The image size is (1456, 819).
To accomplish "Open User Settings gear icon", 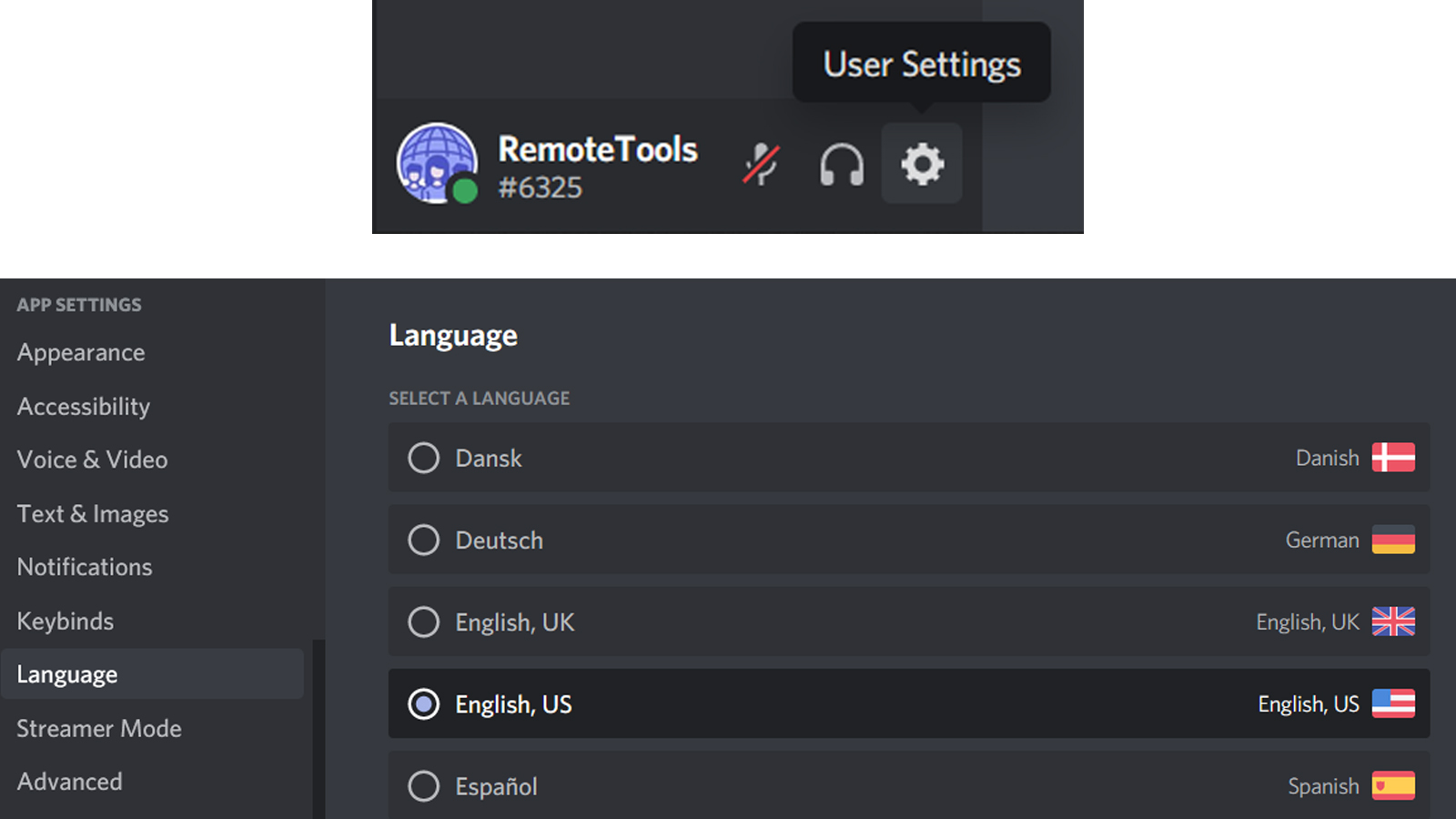I will coord(922,164).
